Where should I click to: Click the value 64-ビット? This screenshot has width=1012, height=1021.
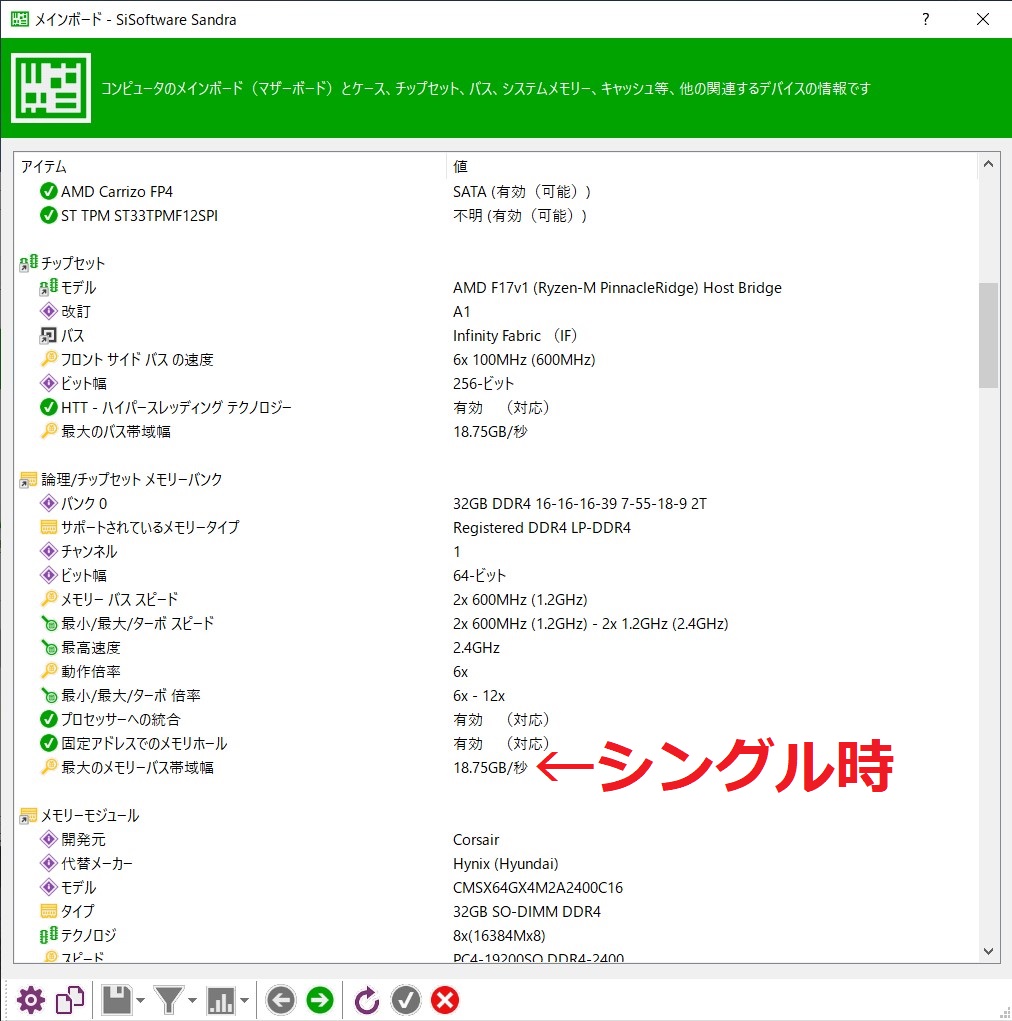(479, 576)
